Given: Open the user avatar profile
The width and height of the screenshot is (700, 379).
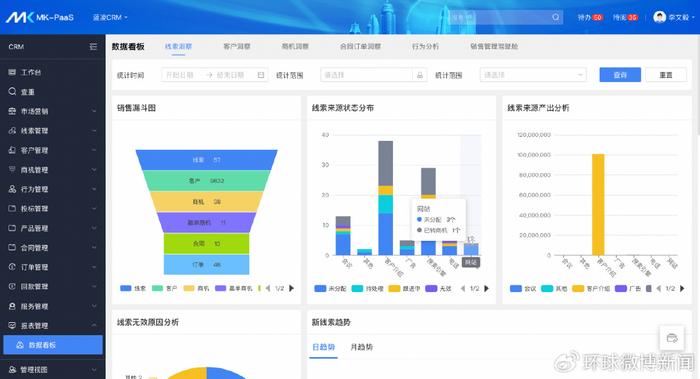Looking at the screenshot, I should 659,17.
